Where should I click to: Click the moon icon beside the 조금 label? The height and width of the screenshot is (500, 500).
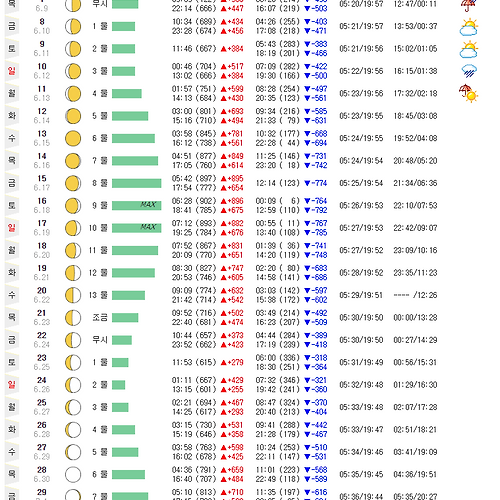(73, 318)
